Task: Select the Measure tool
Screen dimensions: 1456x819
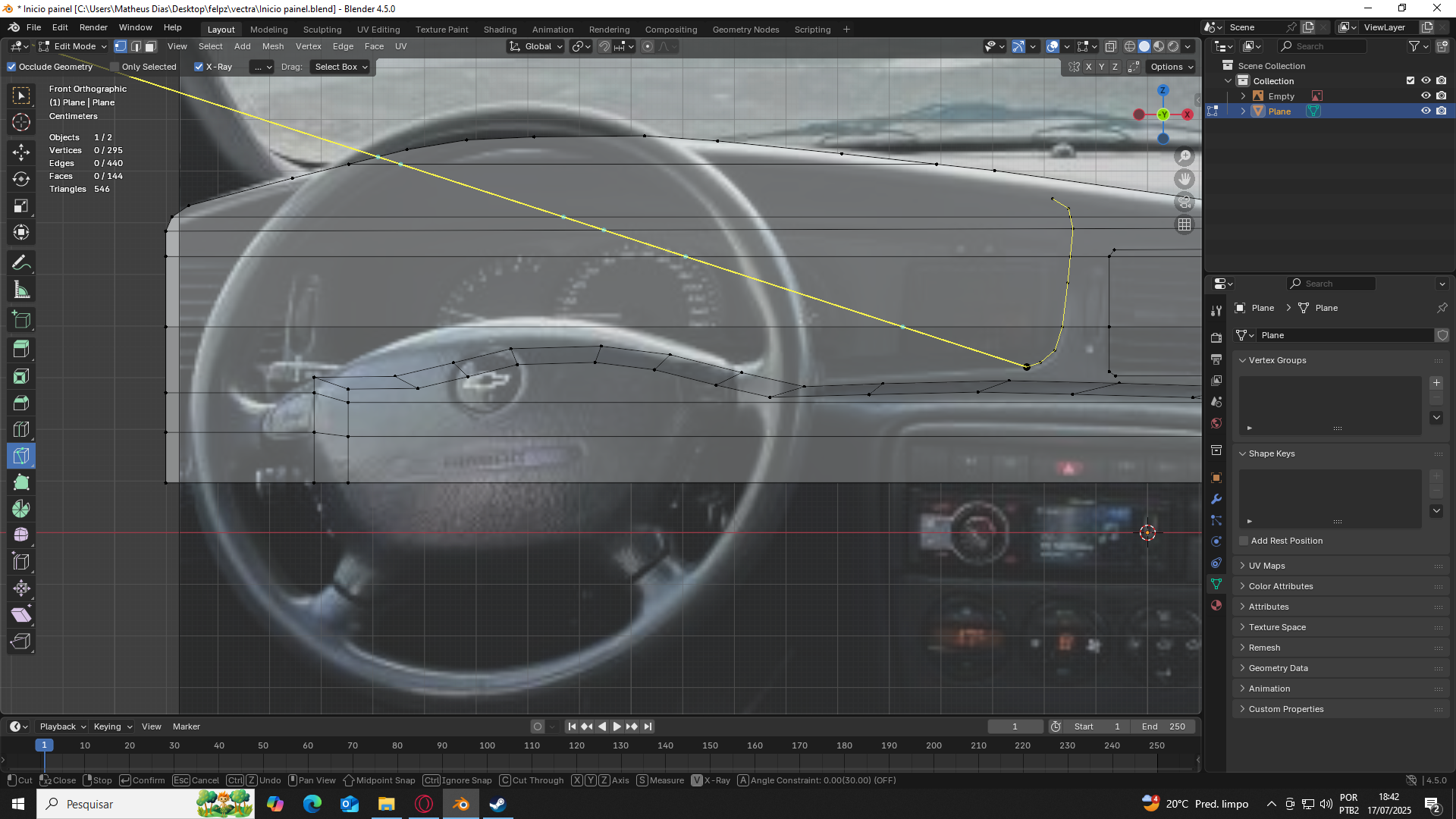Action: coord(21,290)
